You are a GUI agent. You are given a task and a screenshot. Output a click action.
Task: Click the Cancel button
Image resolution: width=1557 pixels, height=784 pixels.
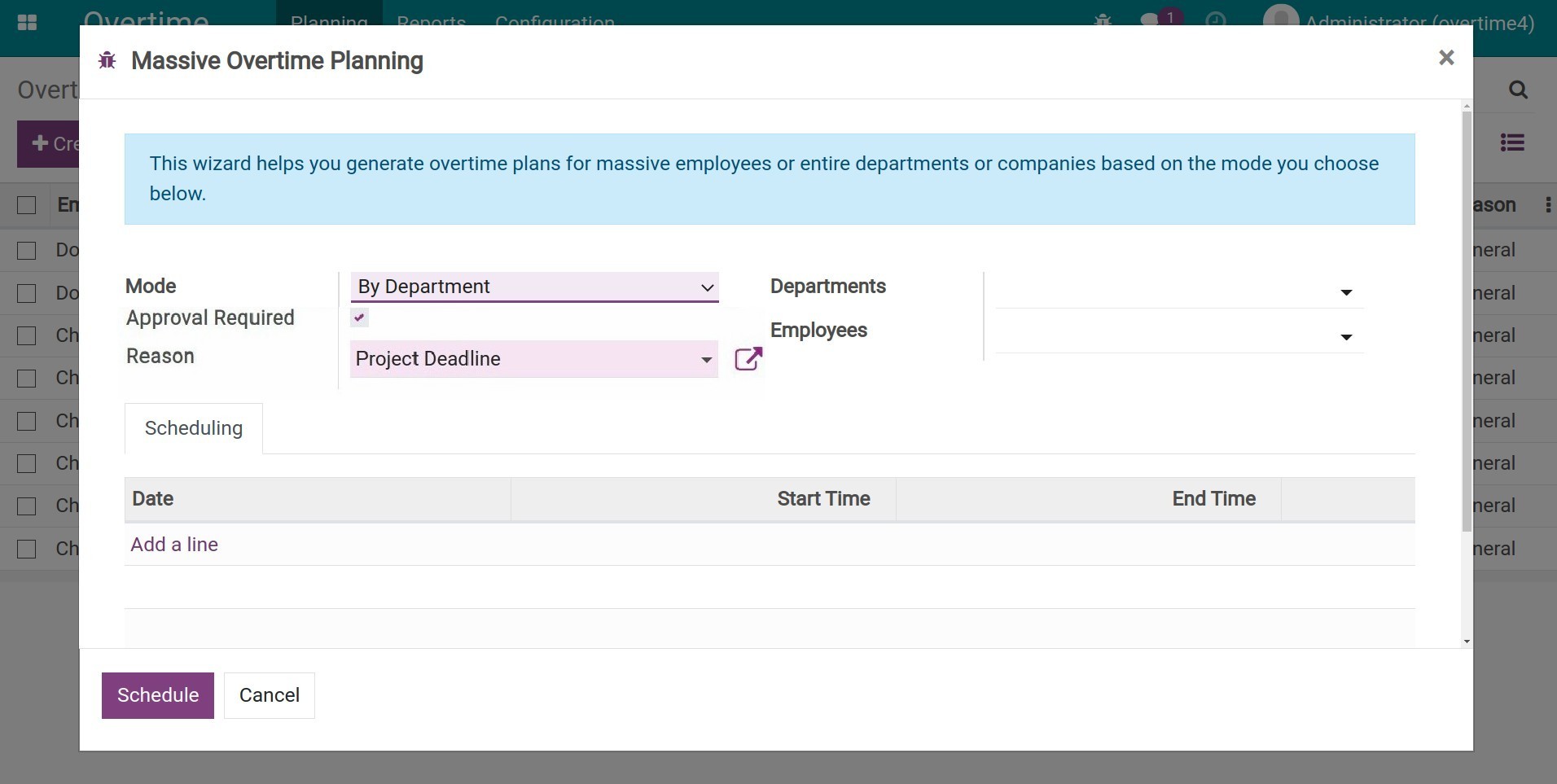click(269, 695)
